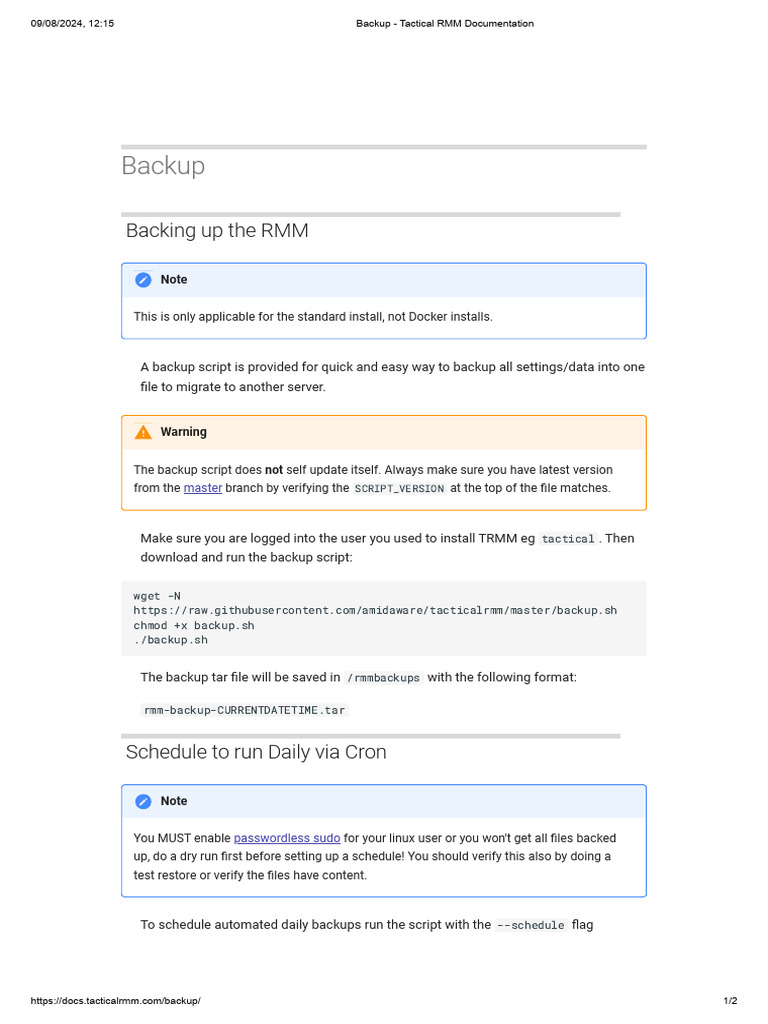This screenshot has height=1024, width=768.
Task: Click the ./backup.sh code line
Action: 170,640
